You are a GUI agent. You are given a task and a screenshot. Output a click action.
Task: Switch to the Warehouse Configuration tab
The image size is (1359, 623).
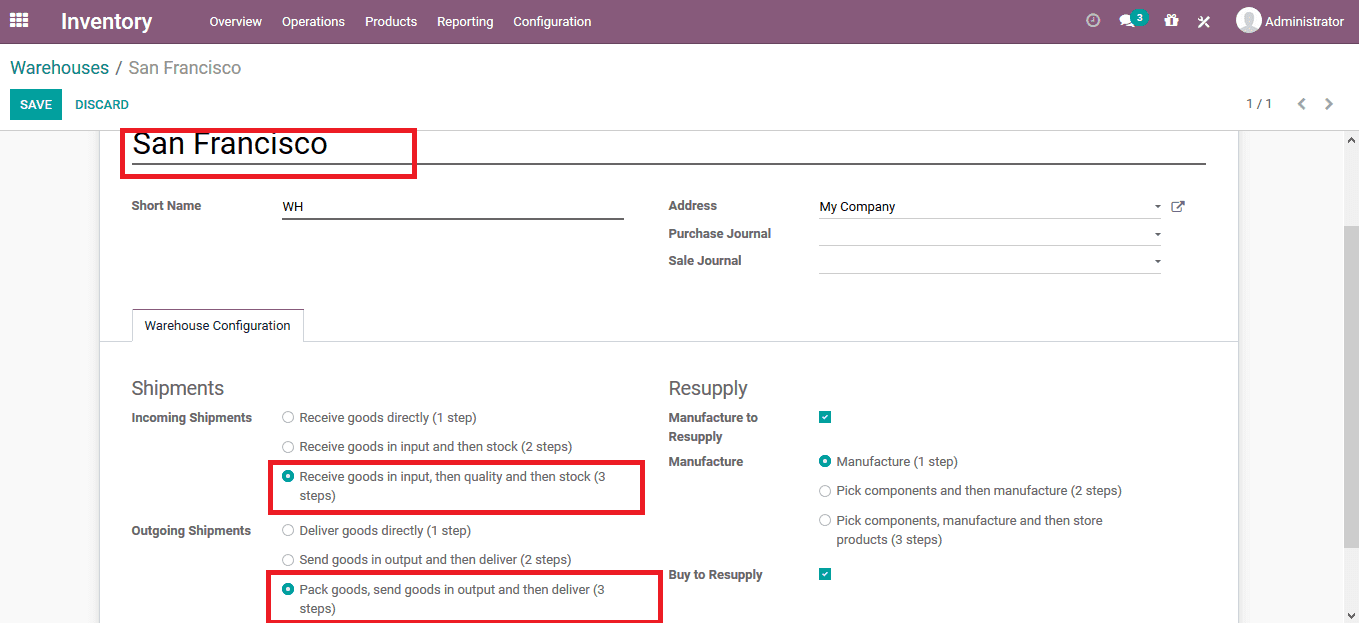(218, 326)
